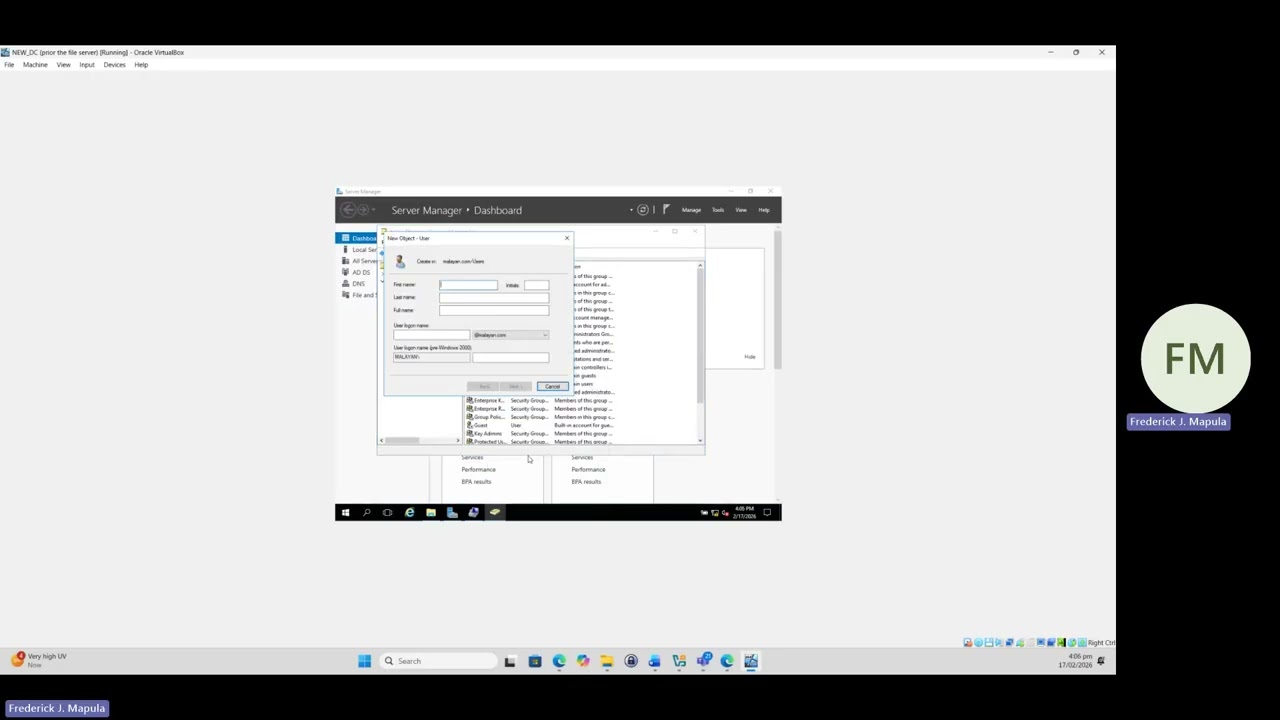Open the View menu in Server Manager
Image resolution: width=1280 pixels, height=720 pixels.
point(741,210)
